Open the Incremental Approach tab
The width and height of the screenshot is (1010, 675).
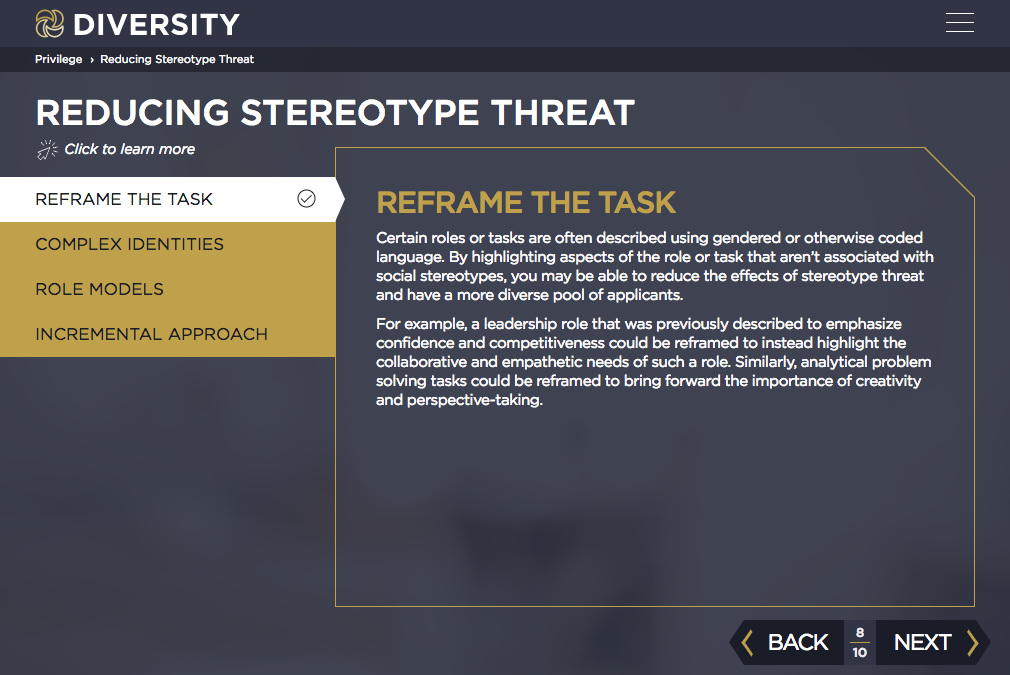pyautogui.click(x=167, y=334)
